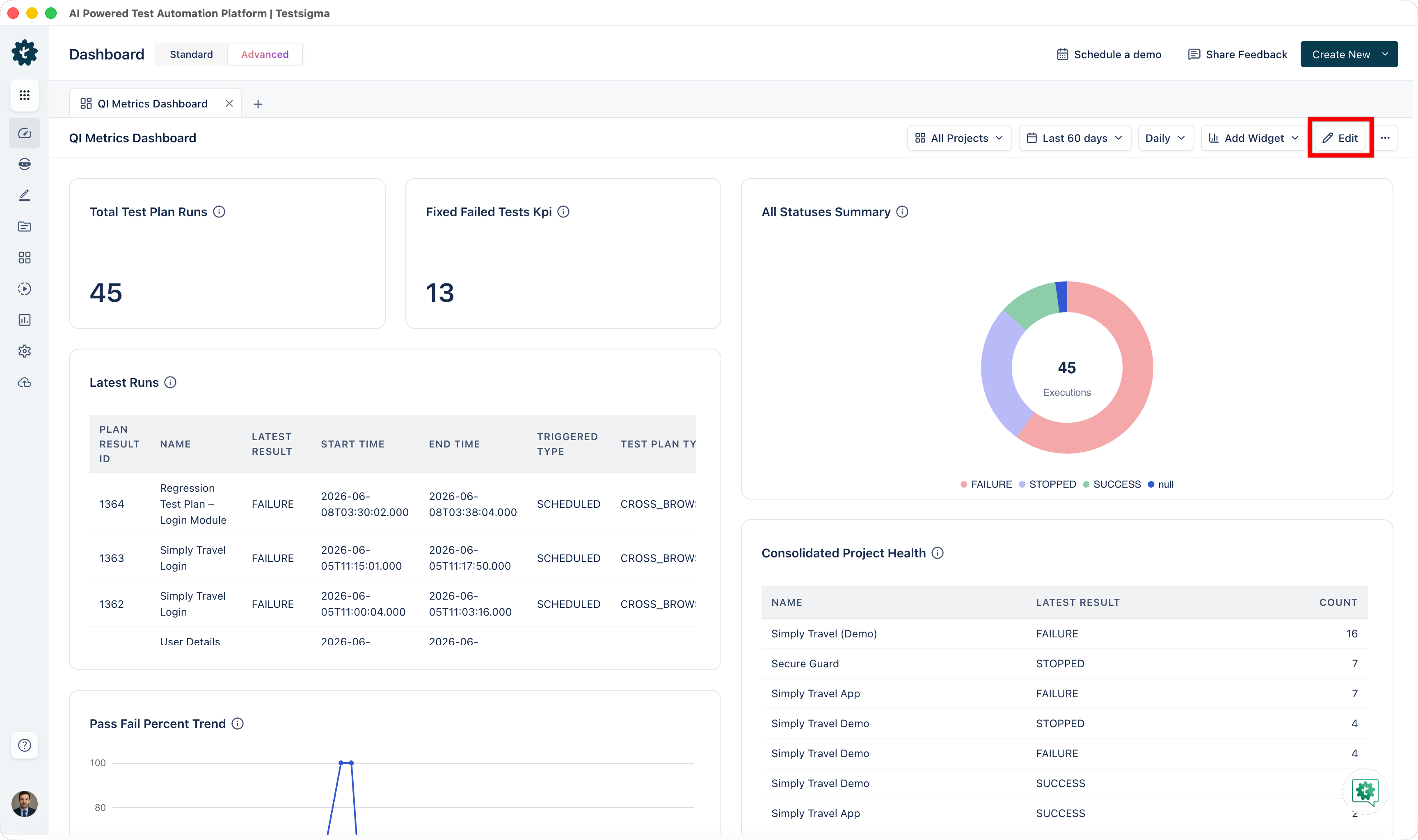Click info icon next to Fixed Failed Tests Kpi

tap(563, 212)
